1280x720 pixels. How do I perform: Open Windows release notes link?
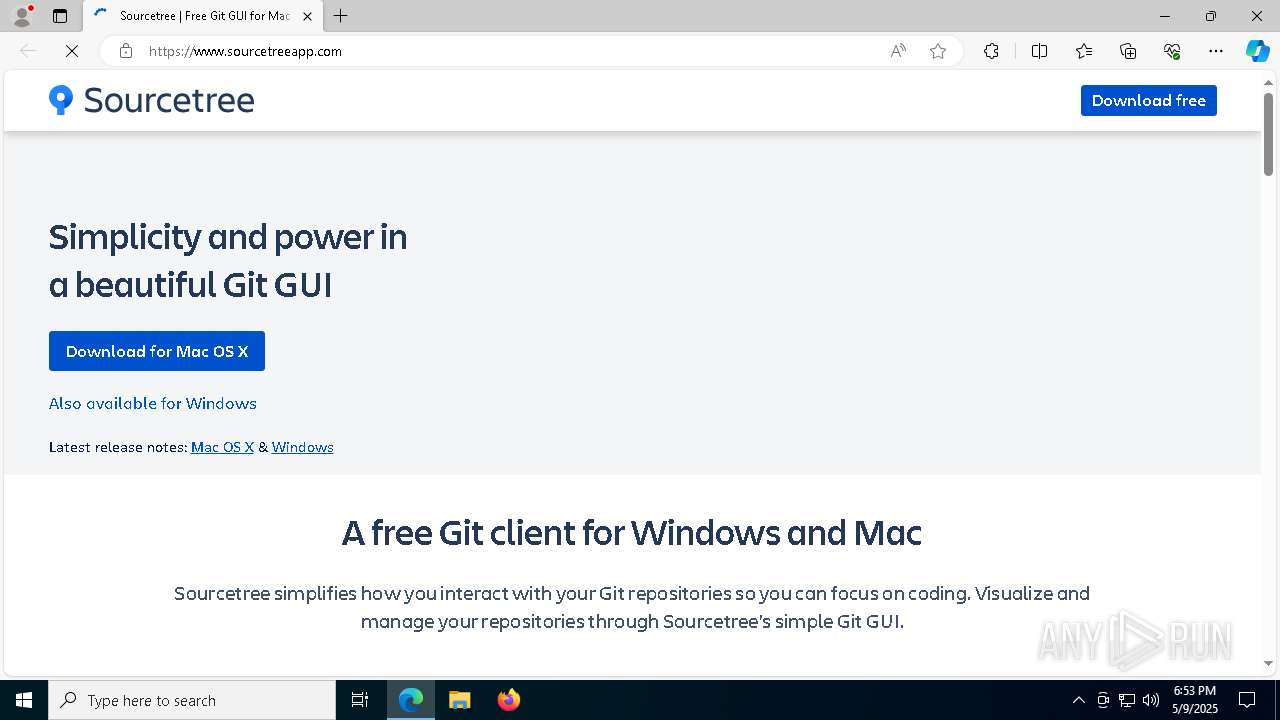pyautogui.click(x=302, y=447)
